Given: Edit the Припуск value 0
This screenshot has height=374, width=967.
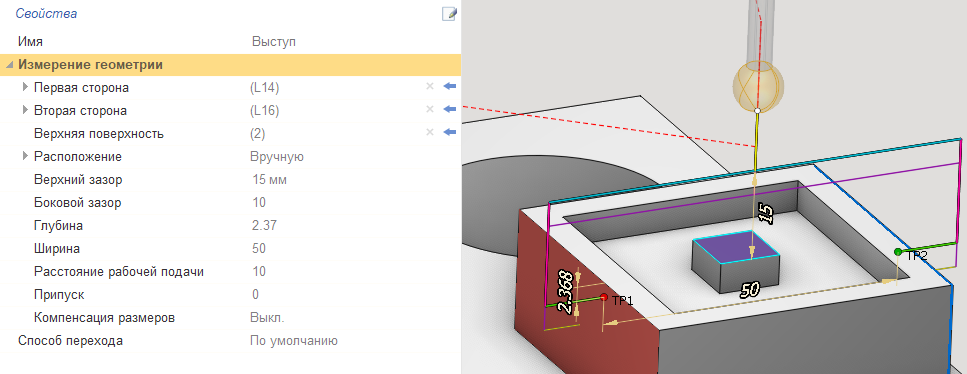Looking at the screenshot, I should pyautogui.click(x=255, y=294).
